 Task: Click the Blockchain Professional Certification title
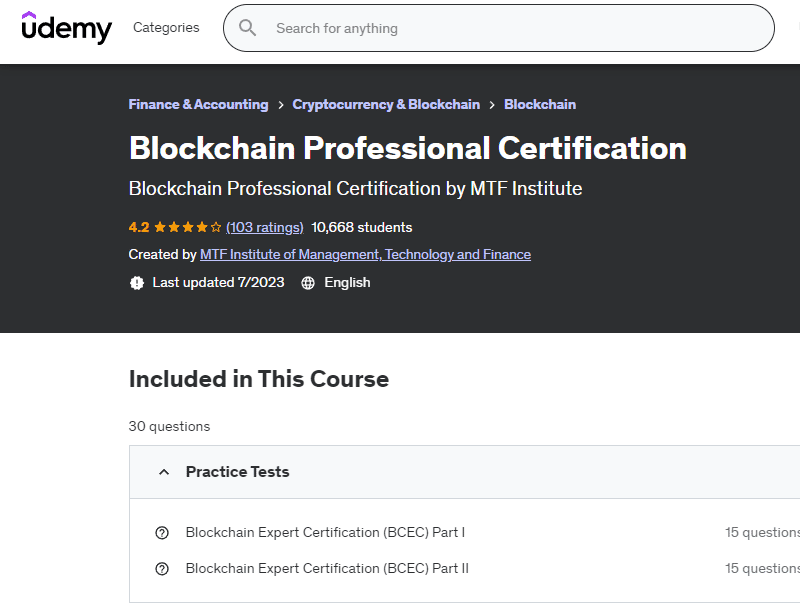[x=407, y=148]
